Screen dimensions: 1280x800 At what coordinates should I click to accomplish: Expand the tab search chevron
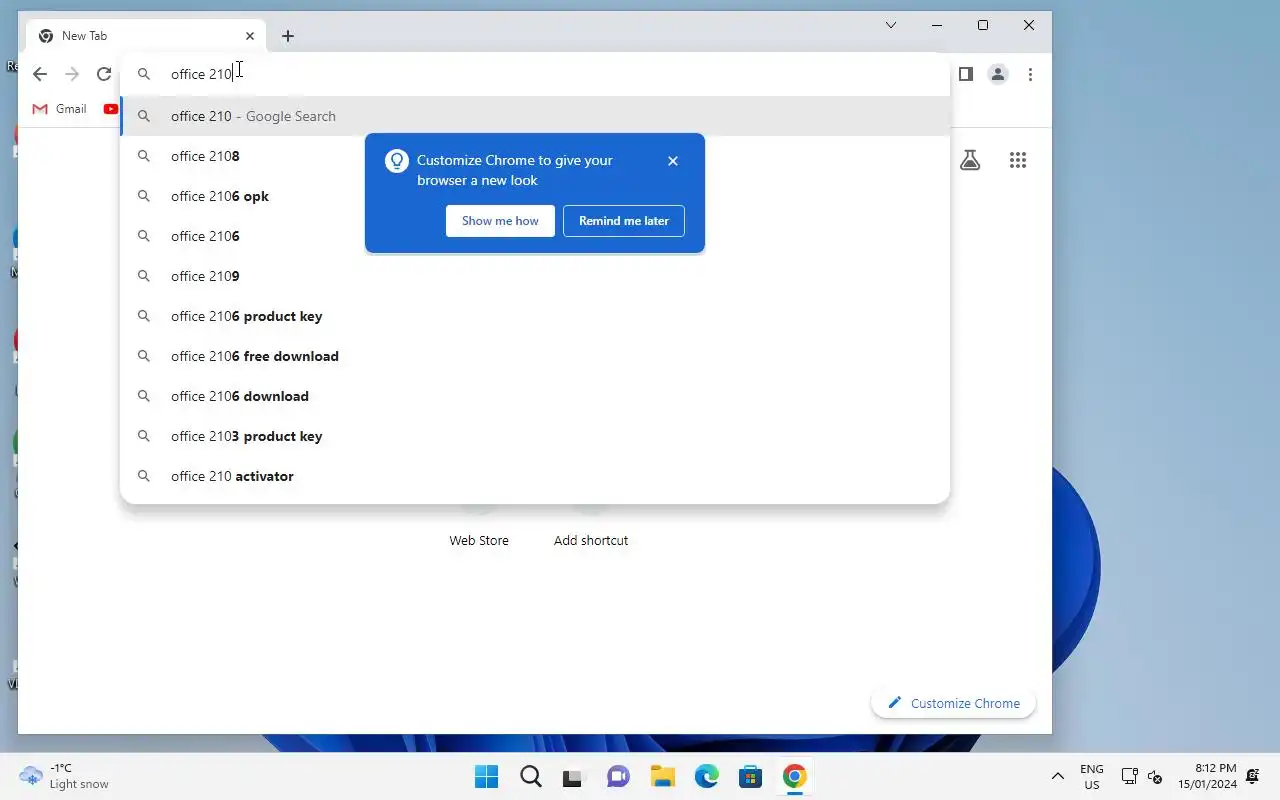point(891,25)
